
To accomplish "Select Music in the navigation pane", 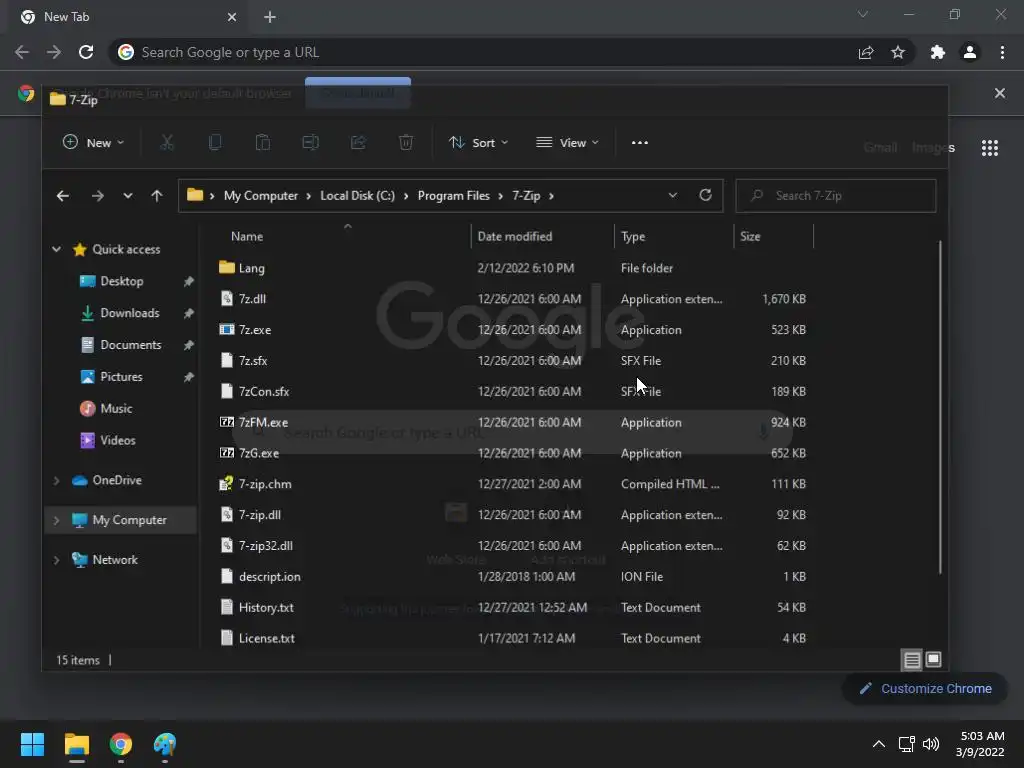I will (x=116, y=409).
